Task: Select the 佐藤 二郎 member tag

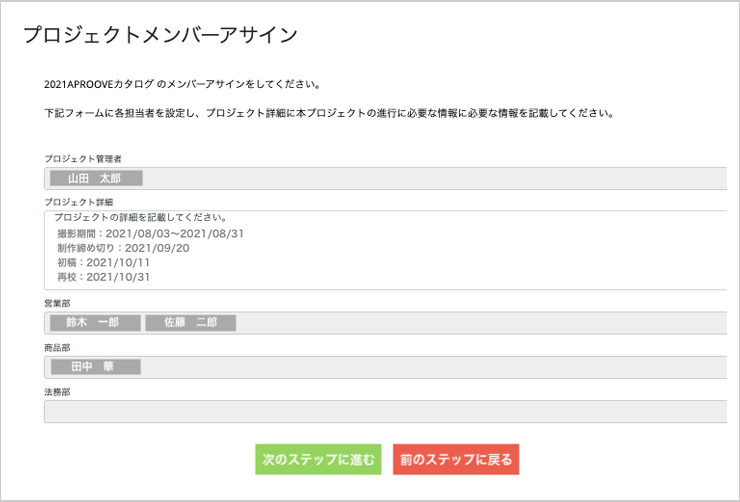Action: click(191, 323)
